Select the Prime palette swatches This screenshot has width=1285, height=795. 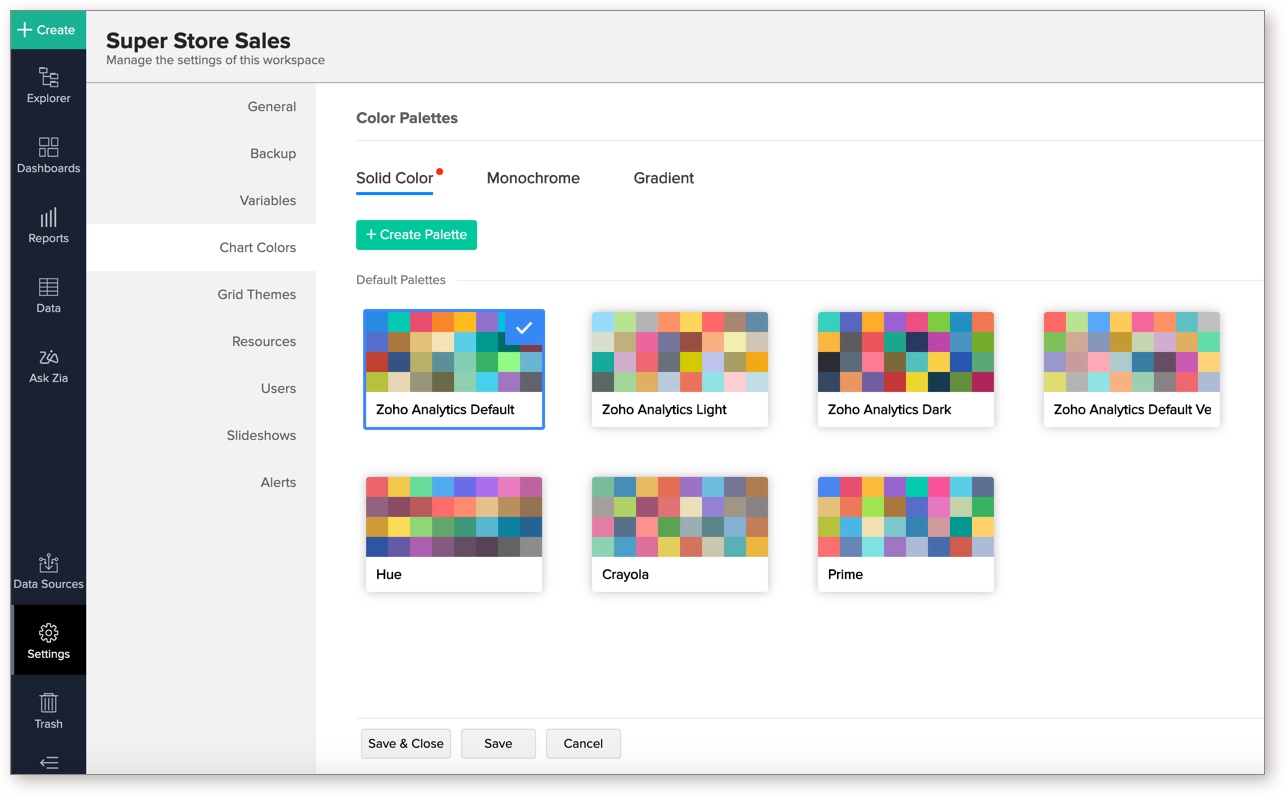tap(906, 516)
